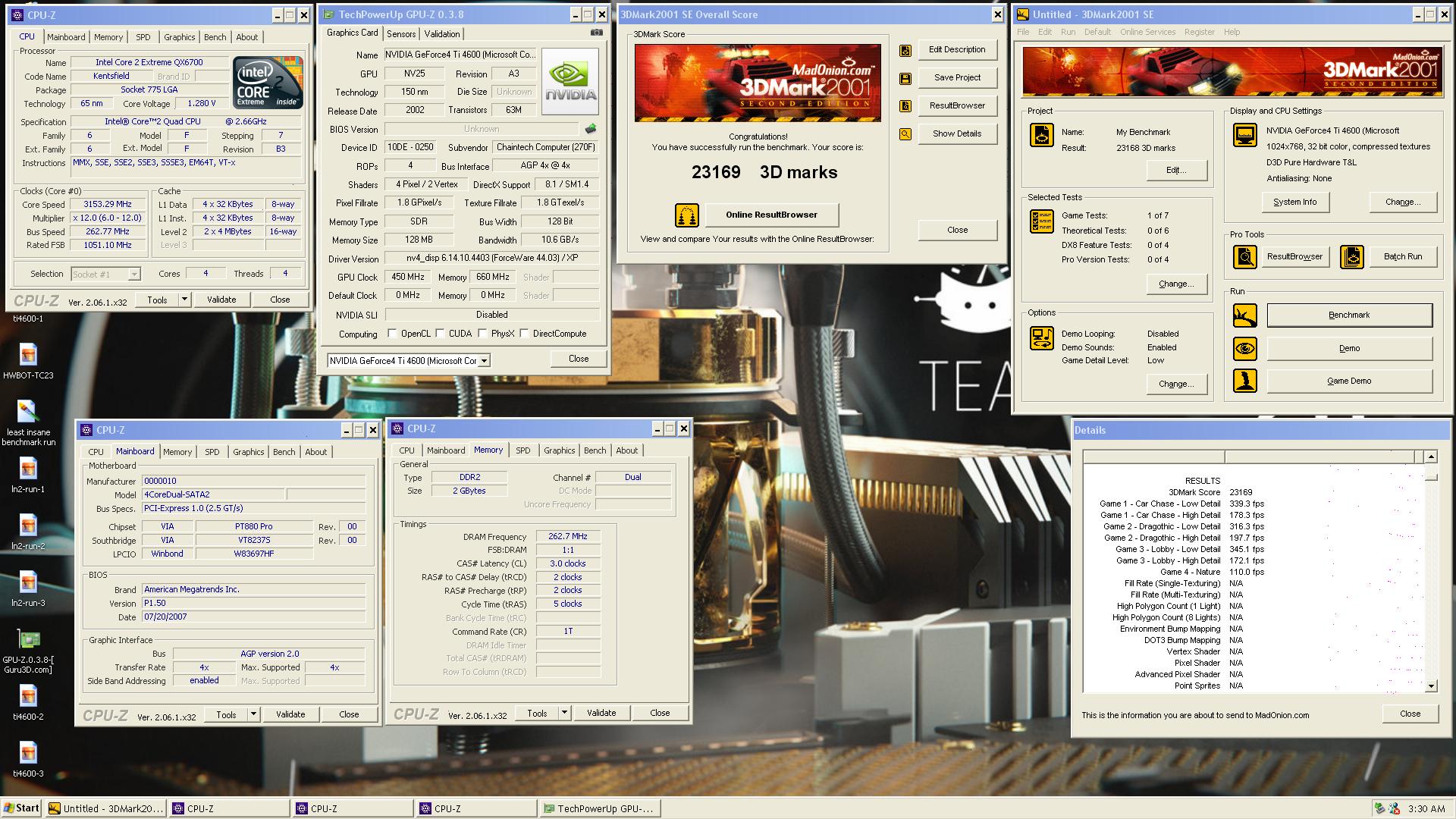Click the System Info button
Viewport: 1456px width, 819px height.
click(1294, 202)
